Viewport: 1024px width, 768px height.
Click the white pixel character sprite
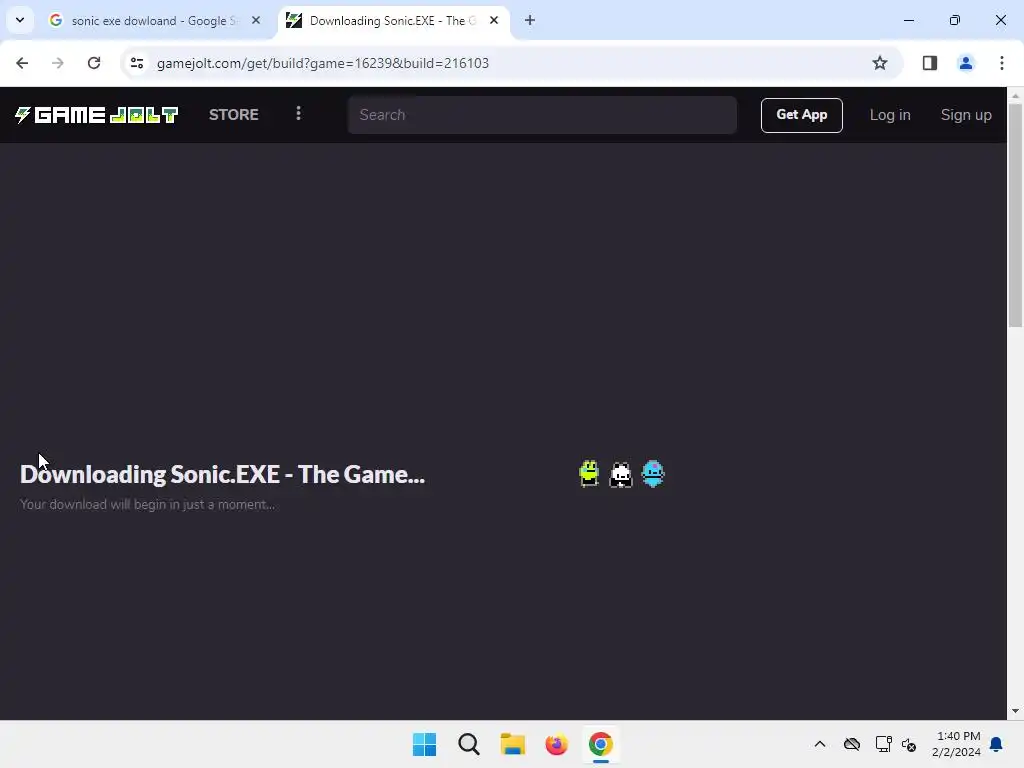pos(620,474)
